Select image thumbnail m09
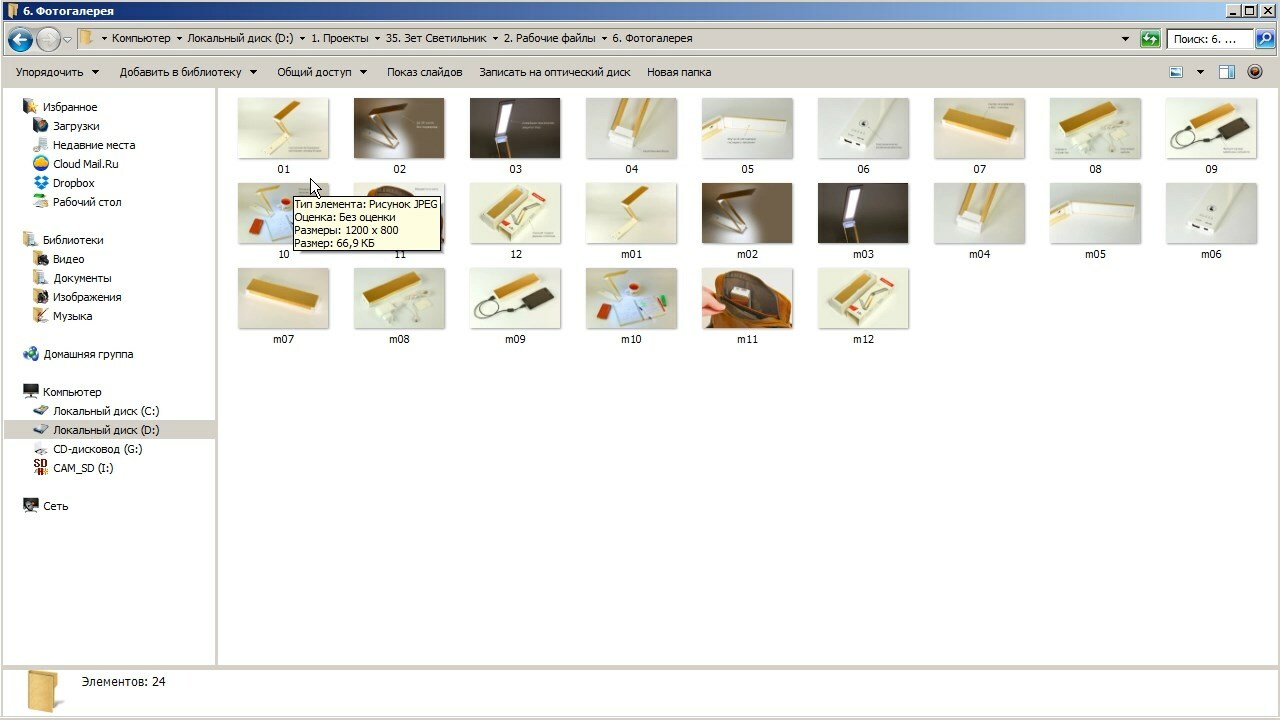This screenshot has height=720, width=1280. pos(515,298)
